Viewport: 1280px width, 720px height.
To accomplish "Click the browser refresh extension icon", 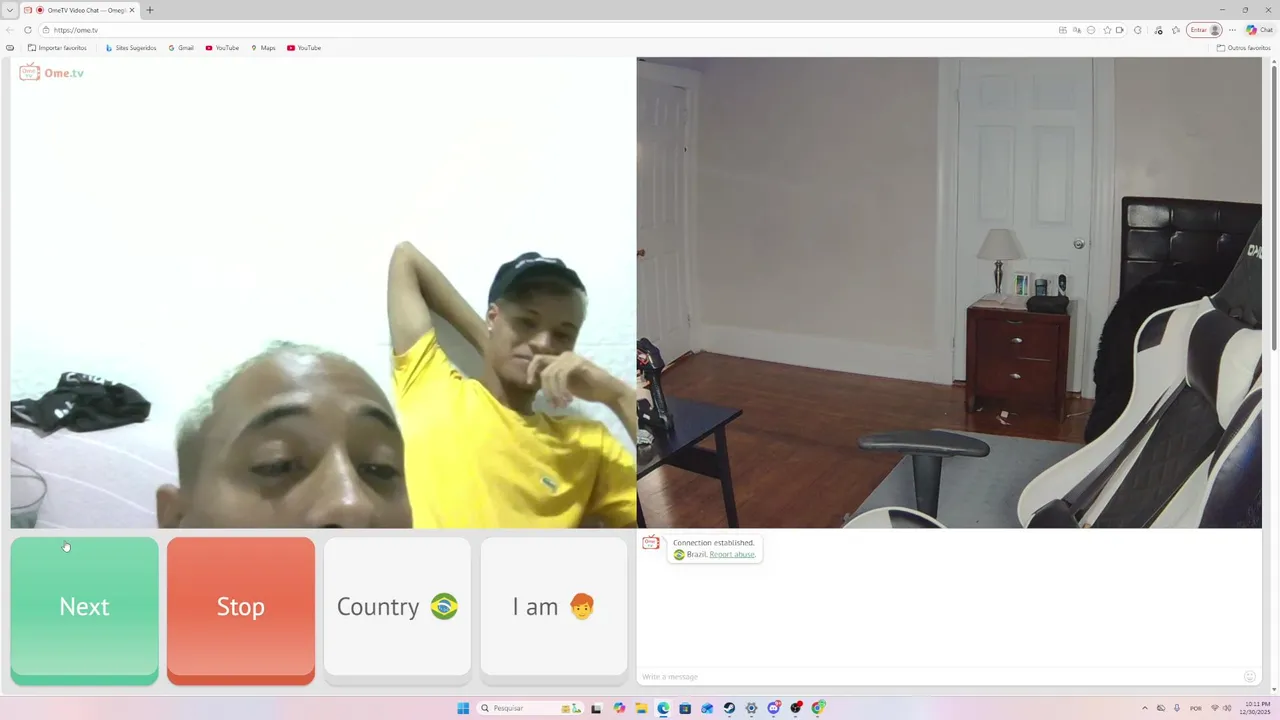I will pyautogui.click(x=1138, y=30).
